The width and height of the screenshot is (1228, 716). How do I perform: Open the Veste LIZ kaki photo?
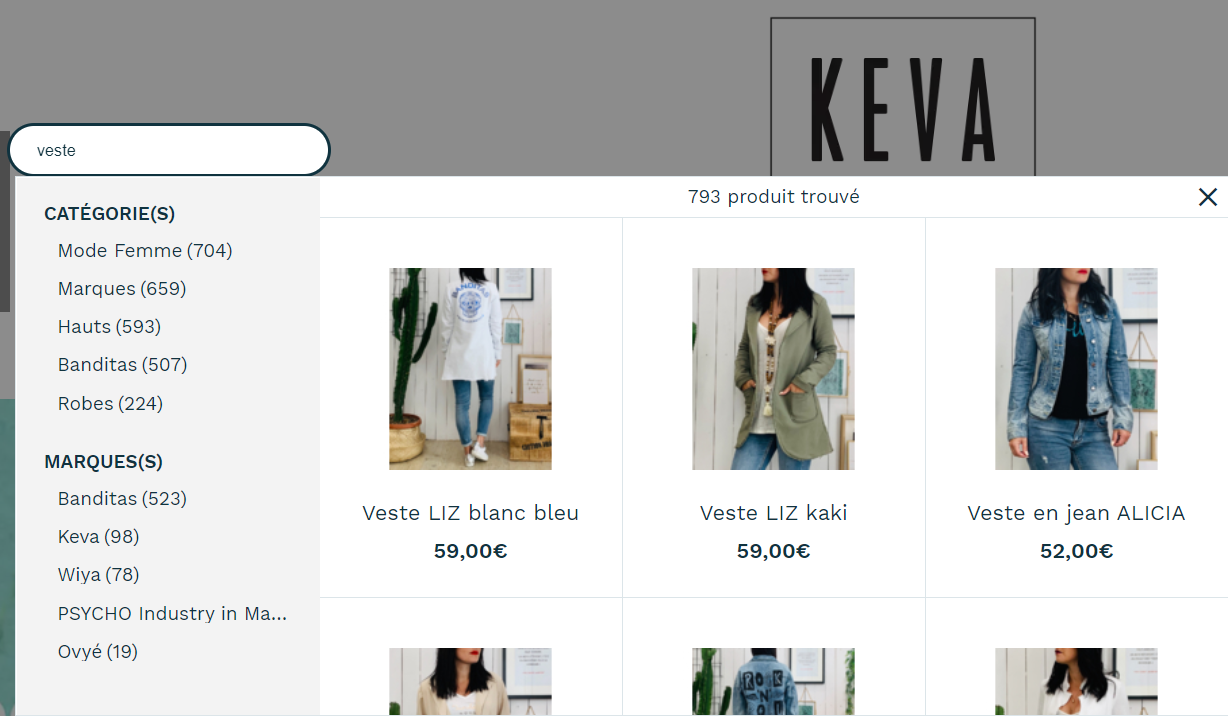(773, 369)
